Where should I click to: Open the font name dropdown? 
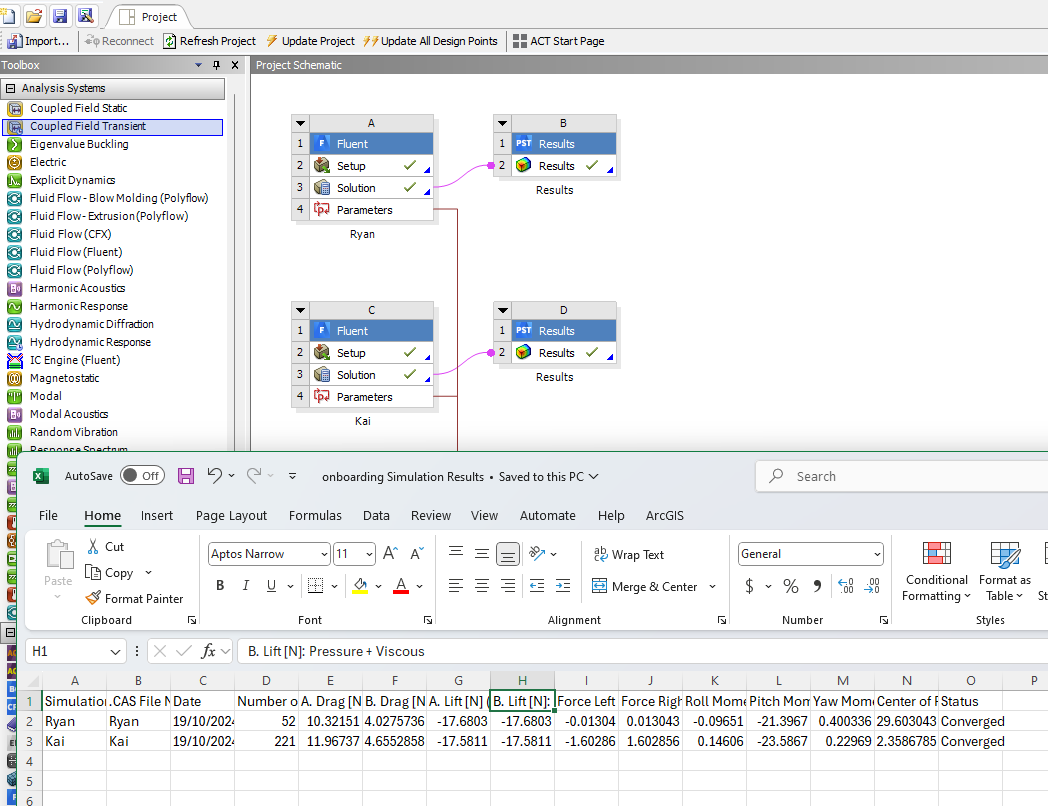click(324, 554)
